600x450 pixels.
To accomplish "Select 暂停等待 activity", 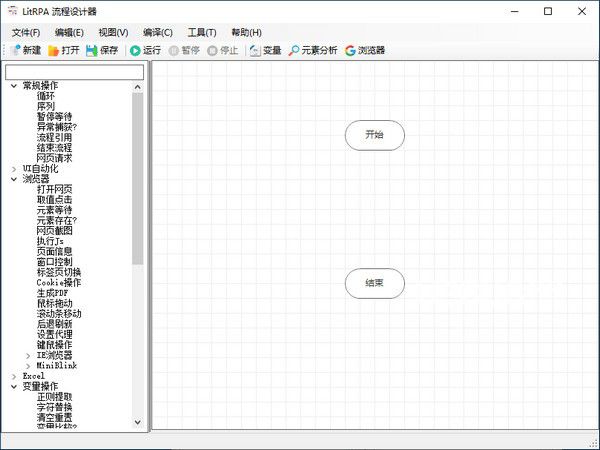I will click(54, 116).
